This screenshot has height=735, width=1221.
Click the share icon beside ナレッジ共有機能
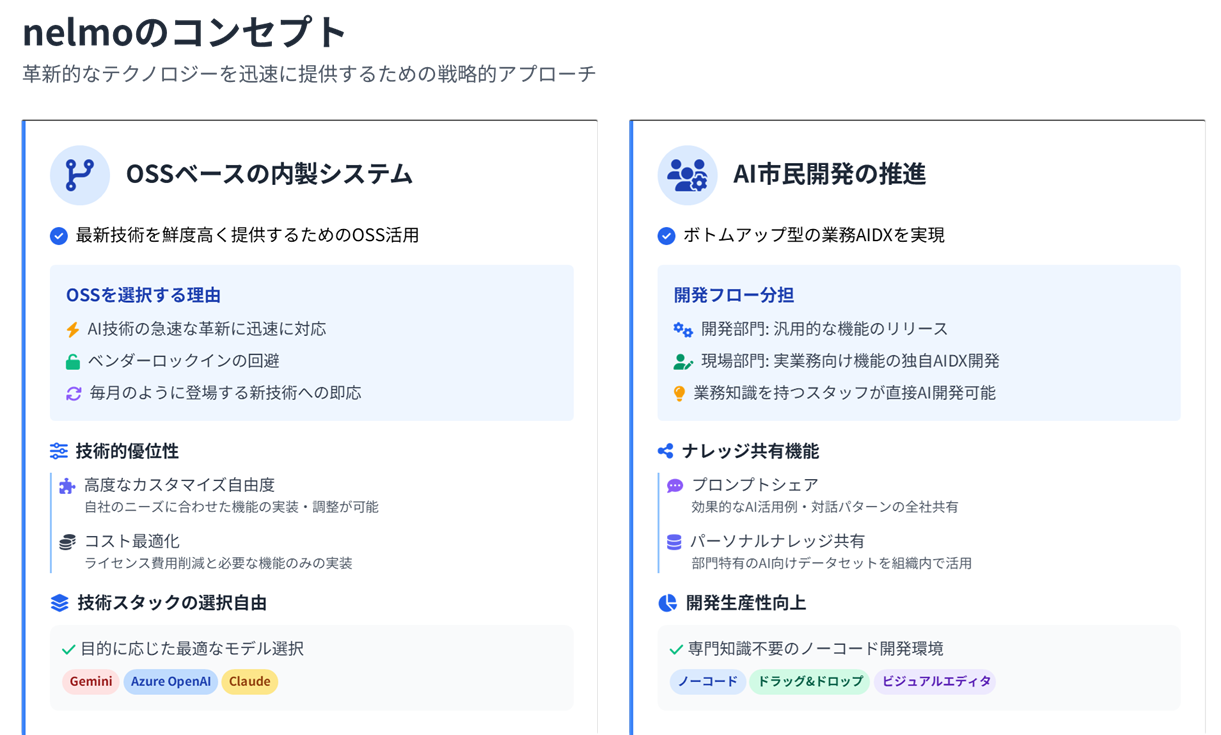(x=666, y=452)
